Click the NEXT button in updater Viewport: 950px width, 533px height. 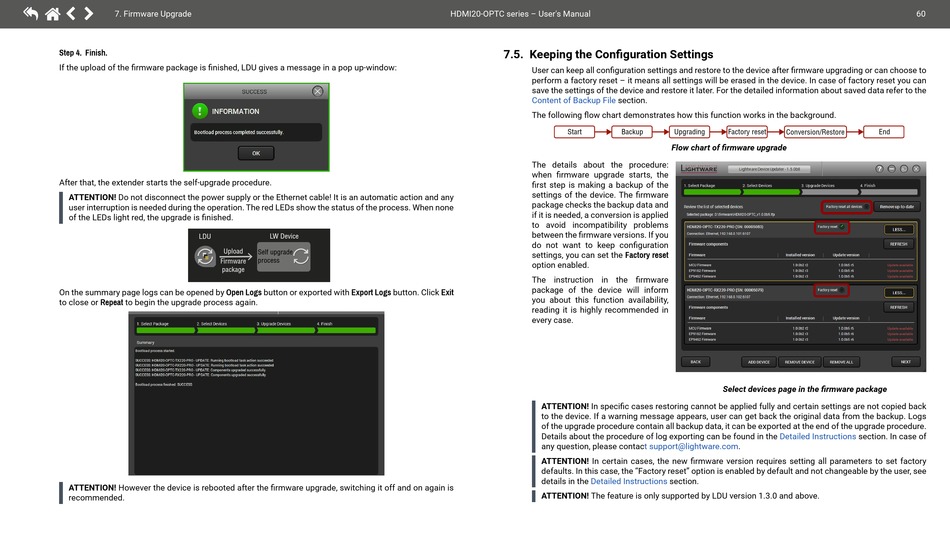tap(906, 362)
